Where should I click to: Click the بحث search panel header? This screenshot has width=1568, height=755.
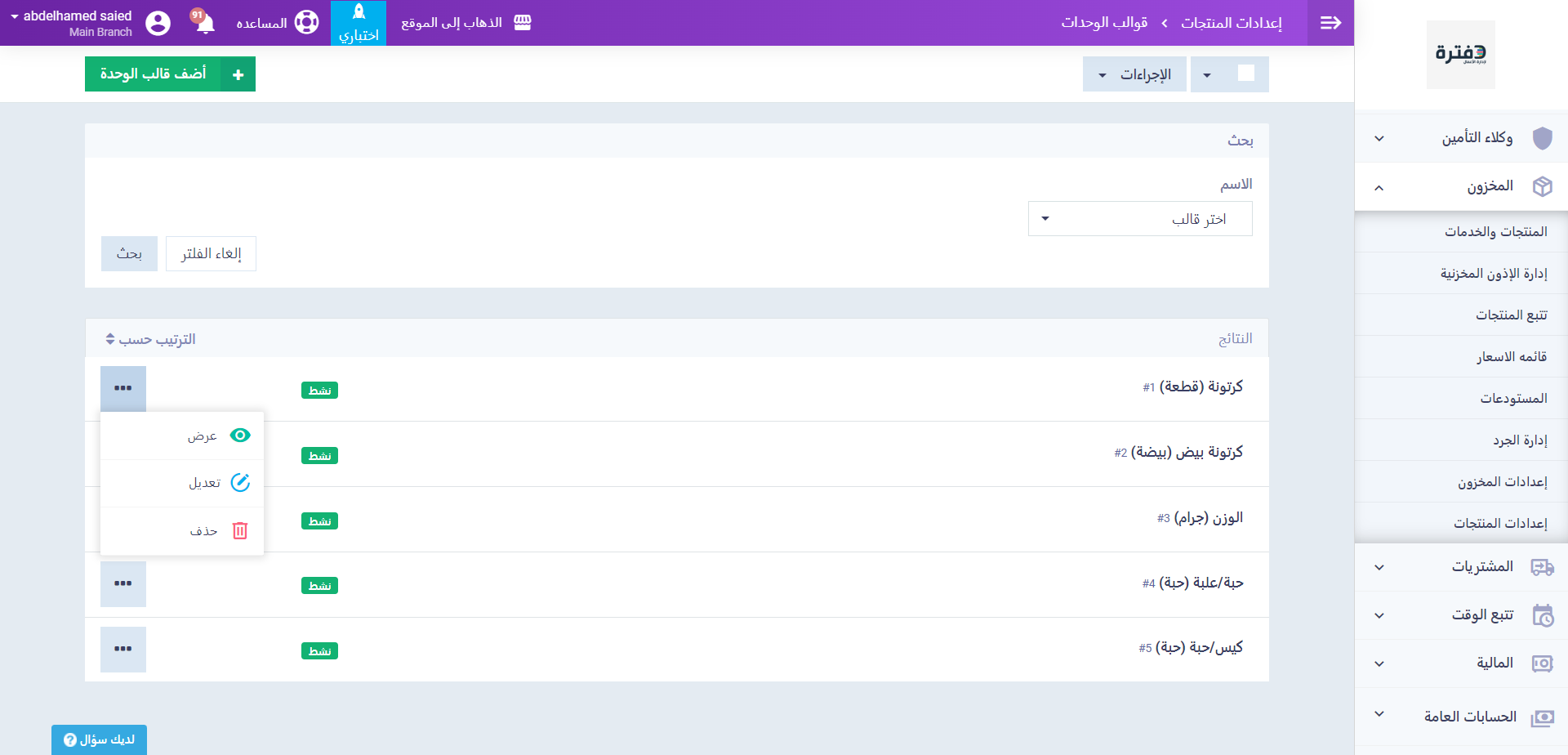(x=677, y=141)
